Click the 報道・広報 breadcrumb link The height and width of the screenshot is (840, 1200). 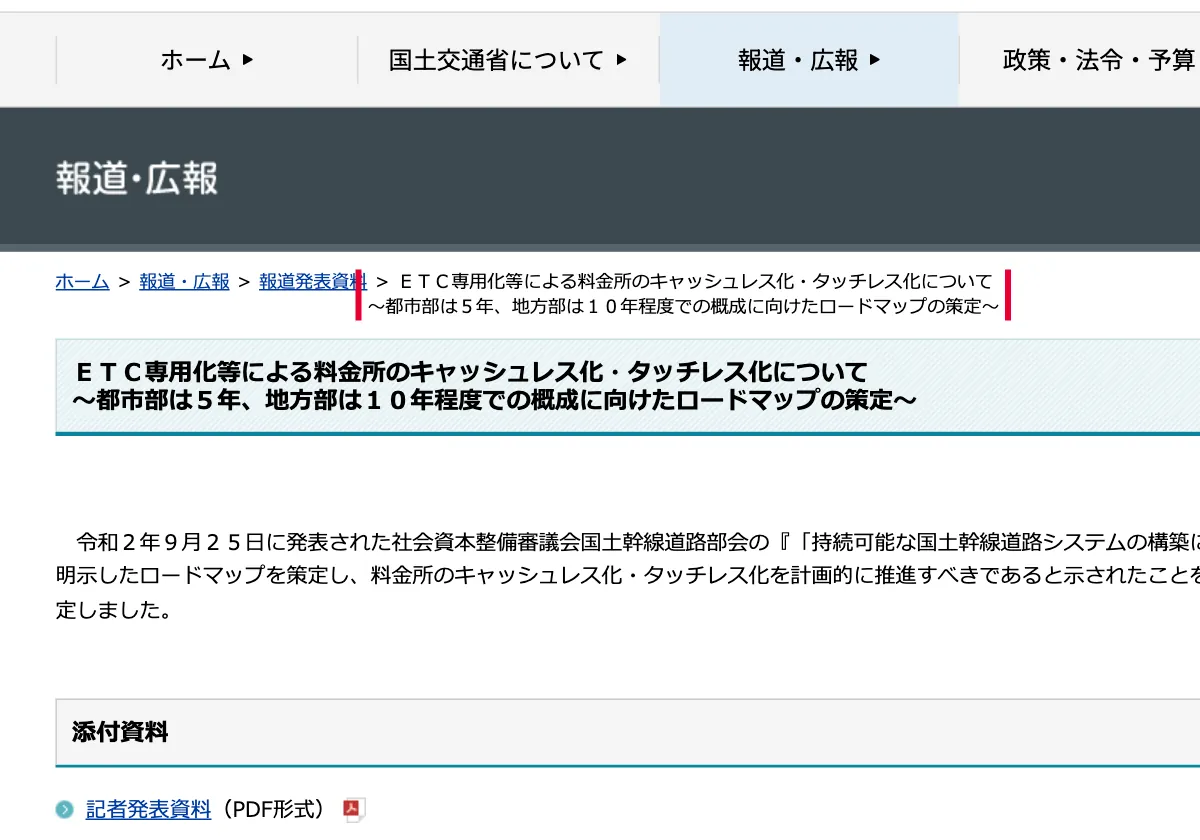click(184, 282)
